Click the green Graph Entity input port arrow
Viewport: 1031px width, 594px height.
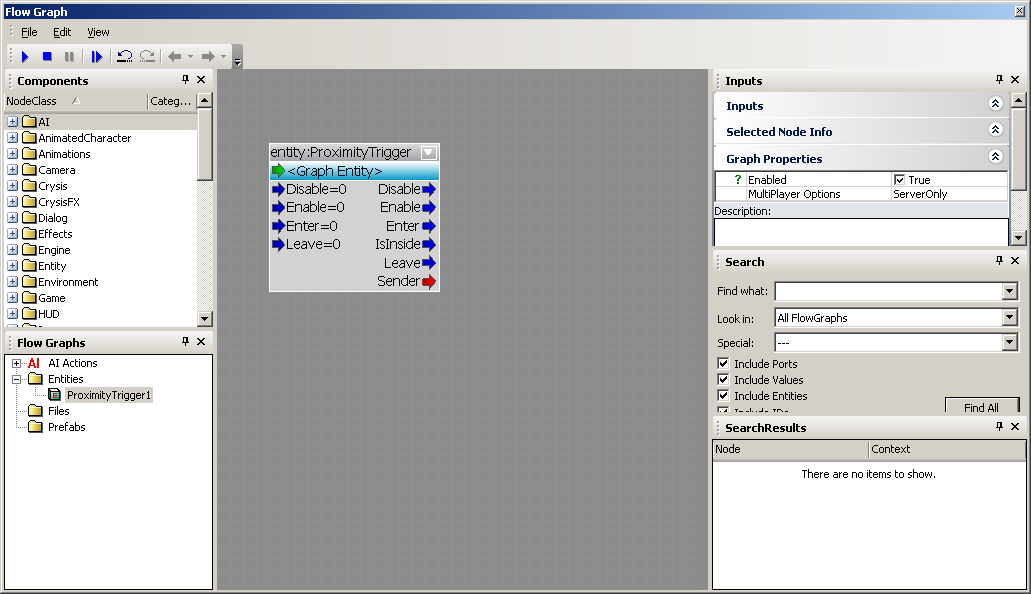(278, 171)
